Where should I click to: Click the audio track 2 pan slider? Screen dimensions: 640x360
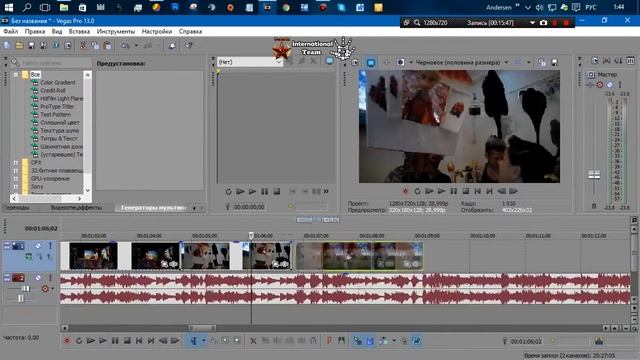(20, 299)
